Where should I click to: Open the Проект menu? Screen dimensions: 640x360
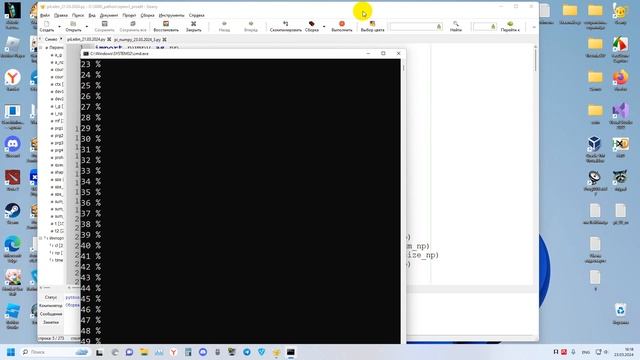pos(129,15)
